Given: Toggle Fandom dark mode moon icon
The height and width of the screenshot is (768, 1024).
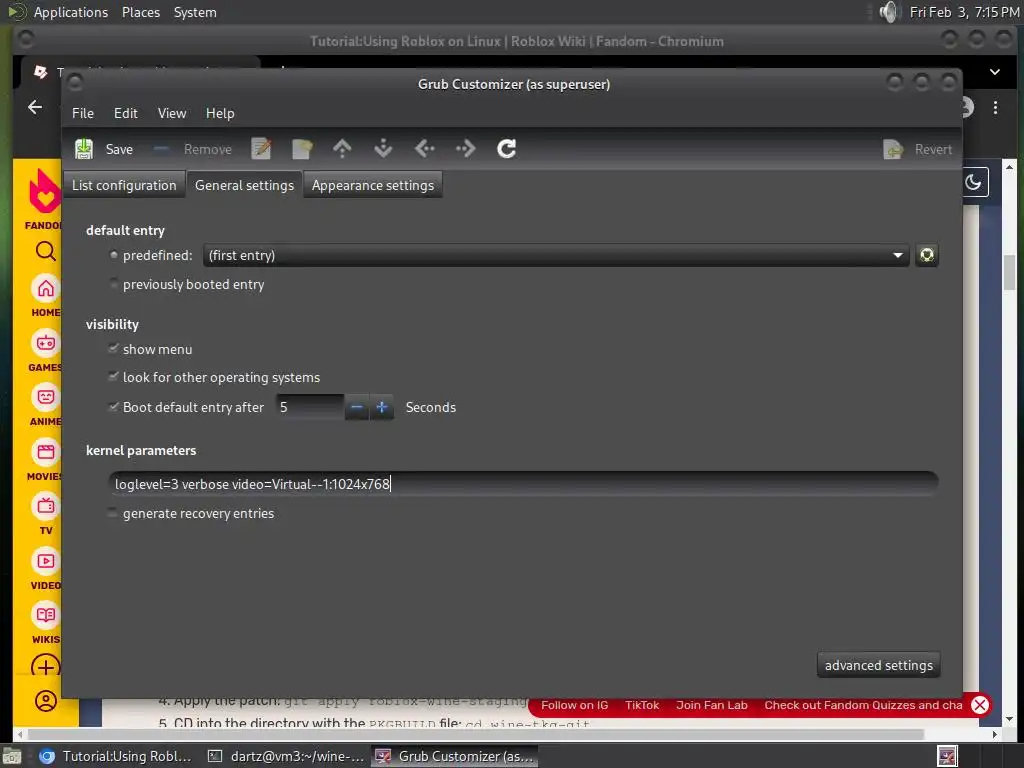Looking at the screenshot, I should [x=974, y=182].
